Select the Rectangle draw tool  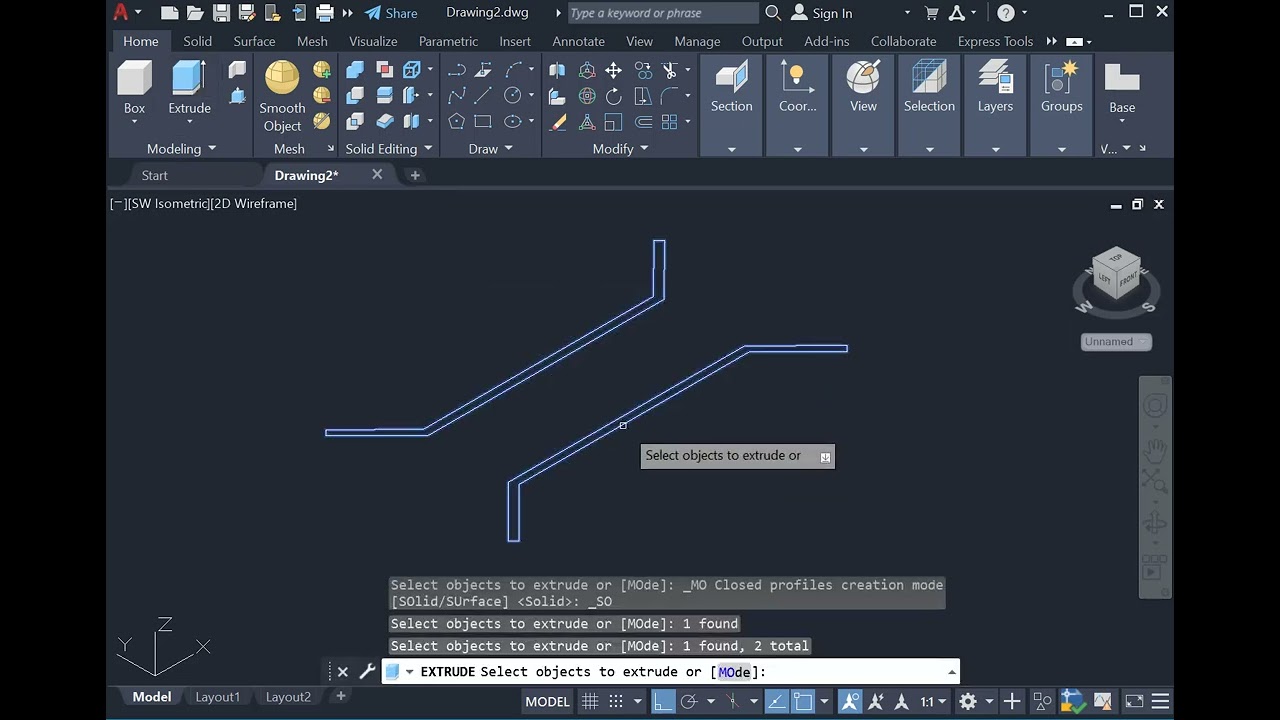click(483, 122)
